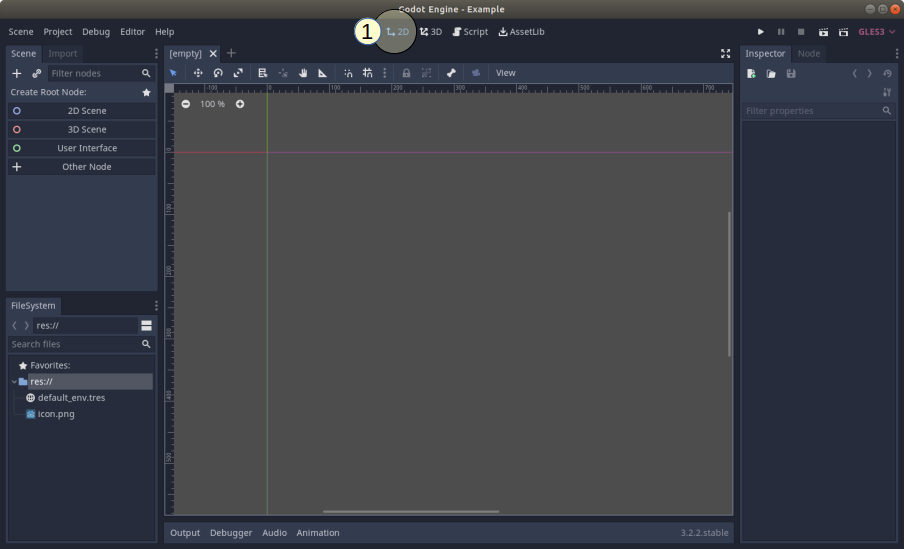
Task: Load a resource folder icon in Inspector
Action: click(x=771, y=74)
